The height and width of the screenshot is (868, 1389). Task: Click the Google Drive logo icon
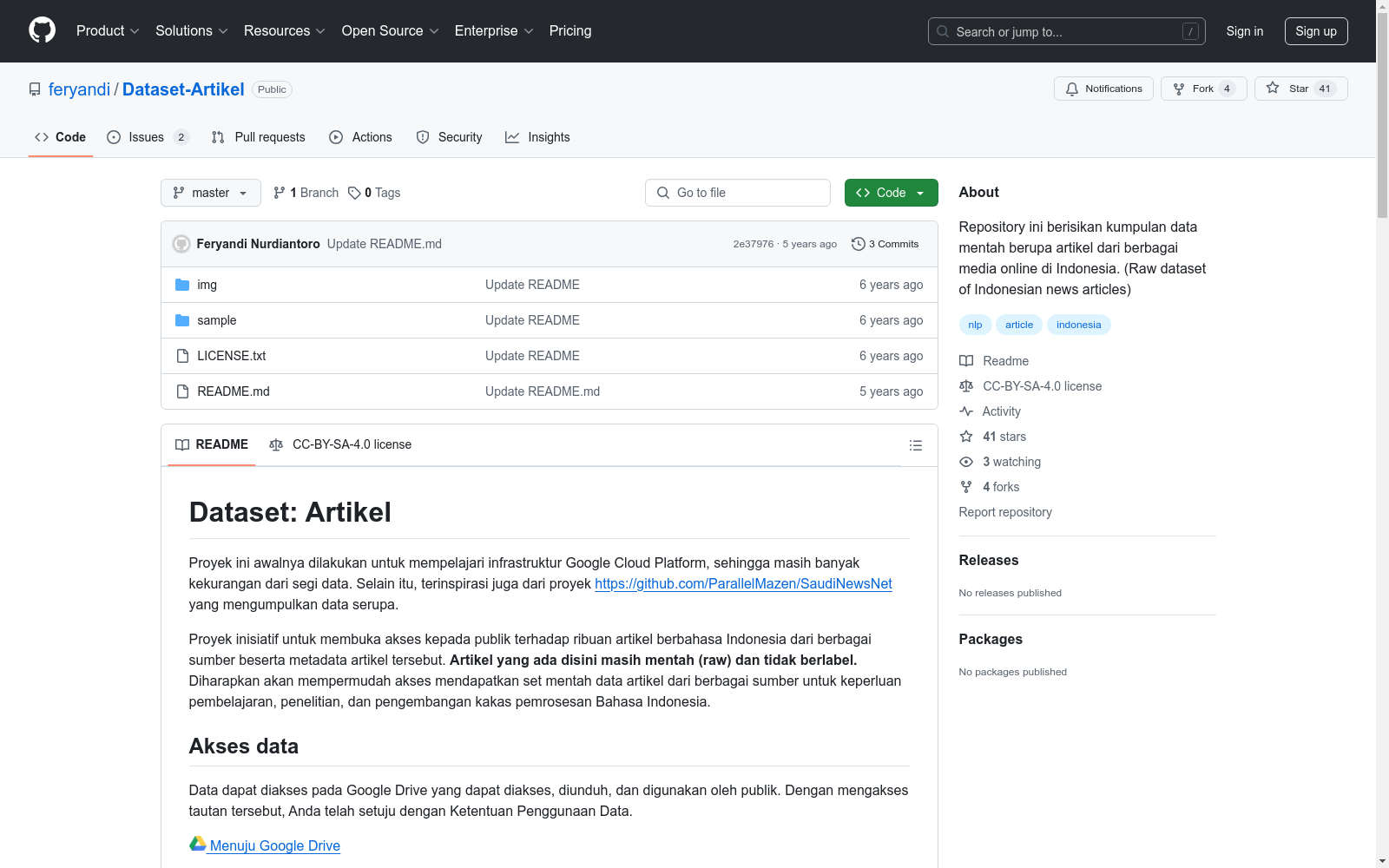point(198,843)
